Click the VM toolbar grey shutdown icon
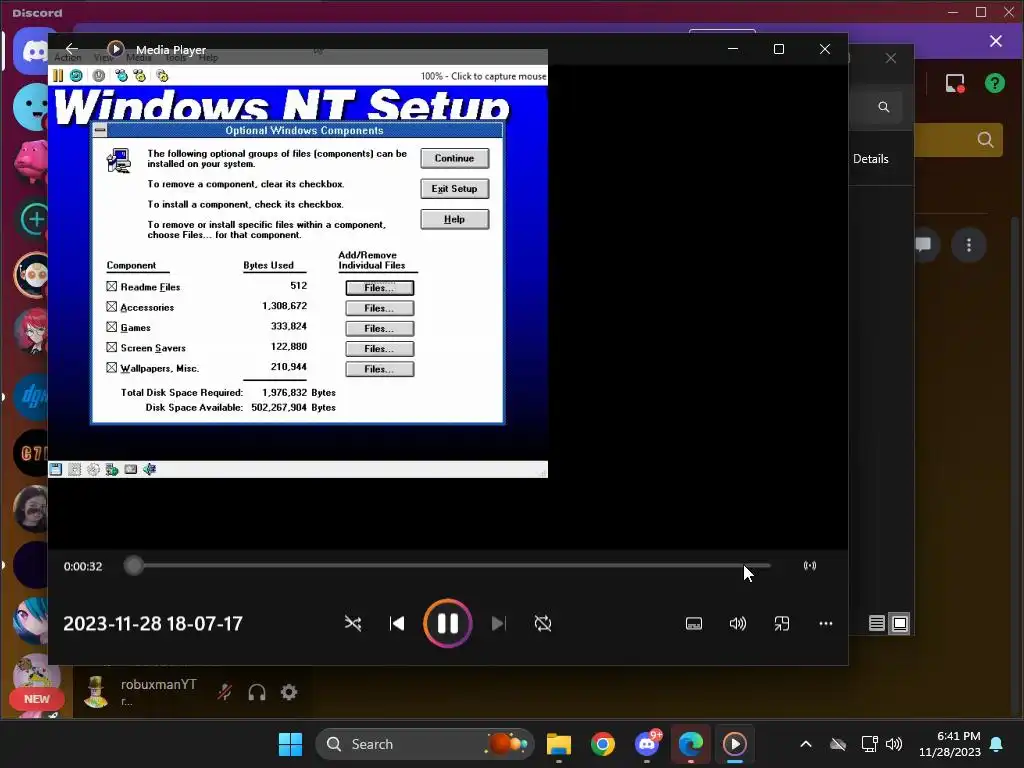Screen dimensions: 1024x768 [x=99, y=76]
